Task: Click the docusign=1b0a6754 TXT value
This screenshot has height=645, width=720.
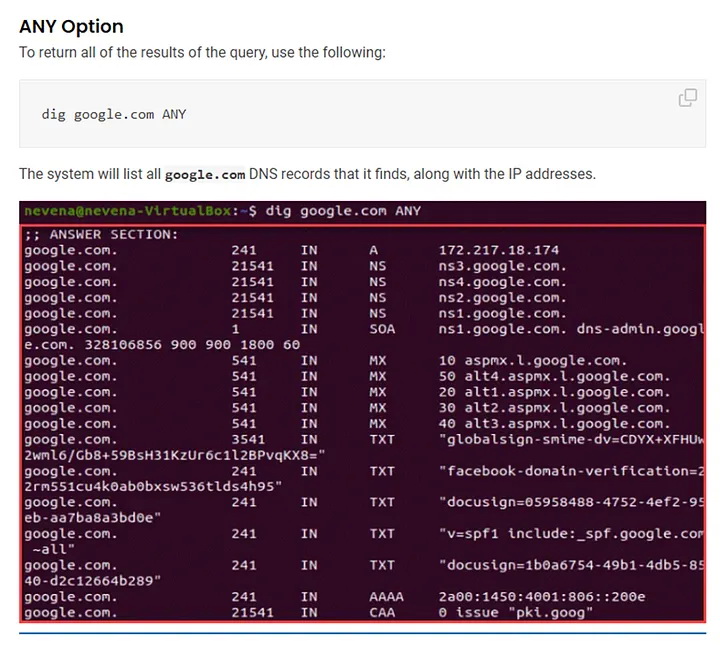Action: 571,565
